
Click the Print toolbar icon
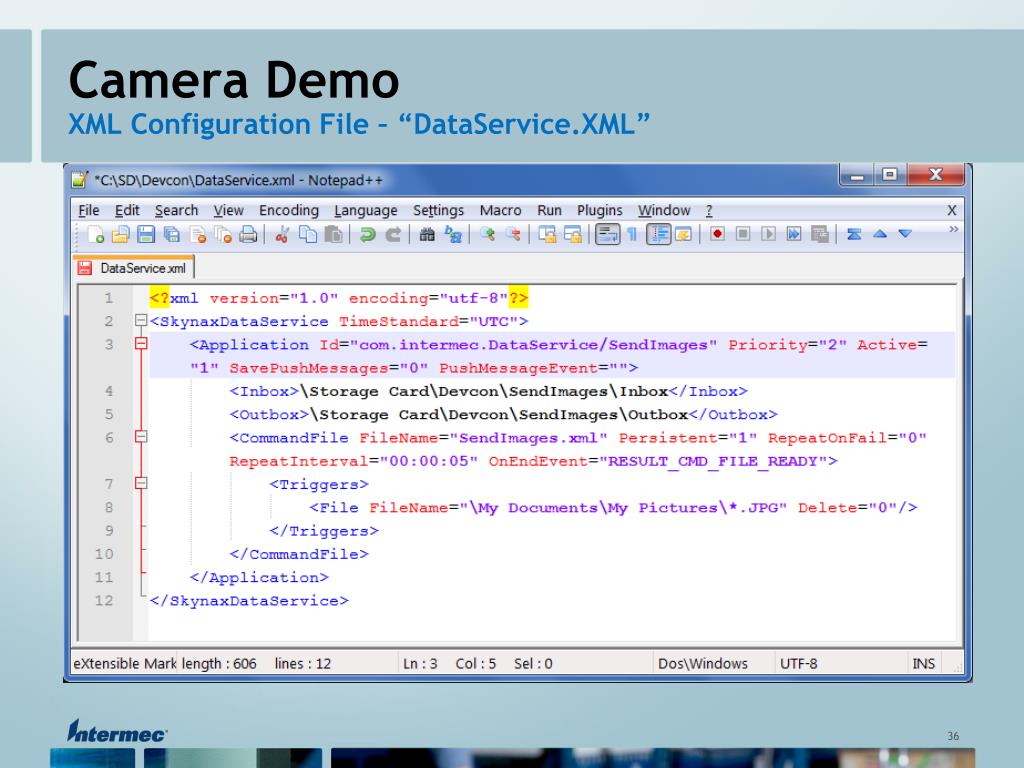246,234
